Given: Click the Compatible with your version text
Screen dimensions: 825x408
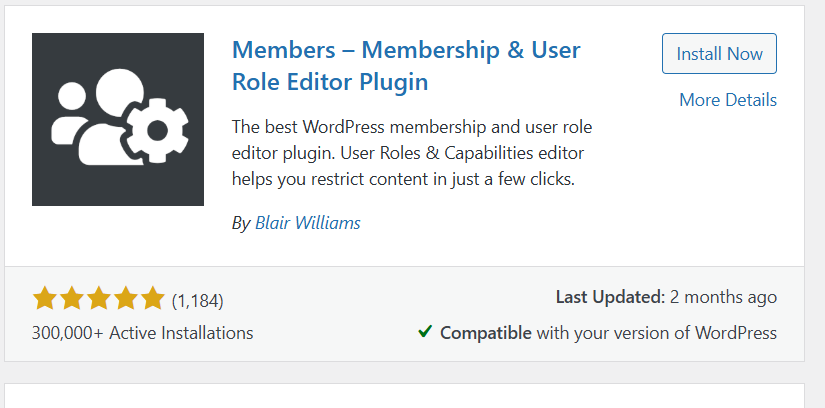Looking at the screenshot, I should pos(608,333).
